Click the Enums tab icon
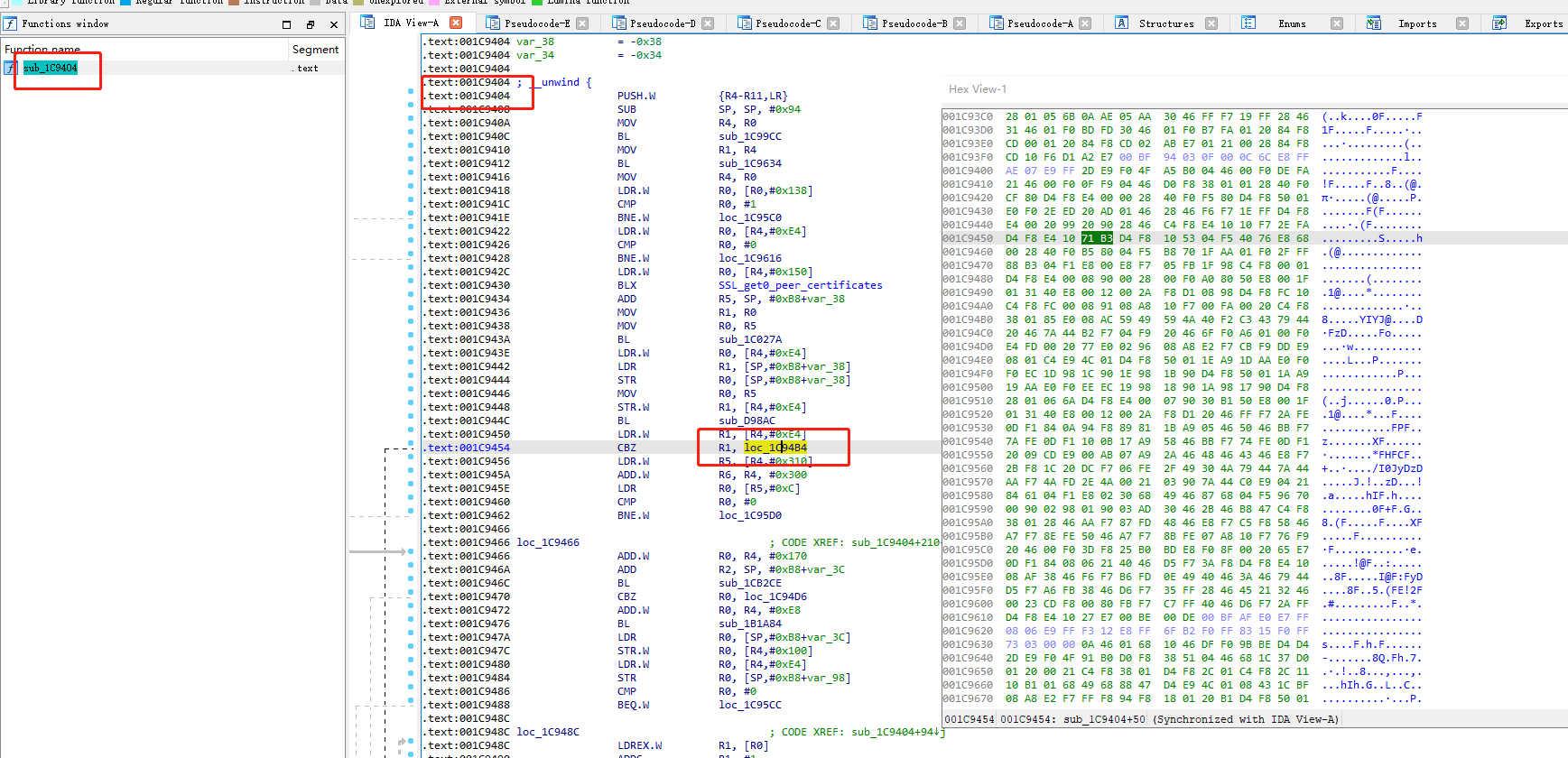1568x758 pixels. point(1248,23)
